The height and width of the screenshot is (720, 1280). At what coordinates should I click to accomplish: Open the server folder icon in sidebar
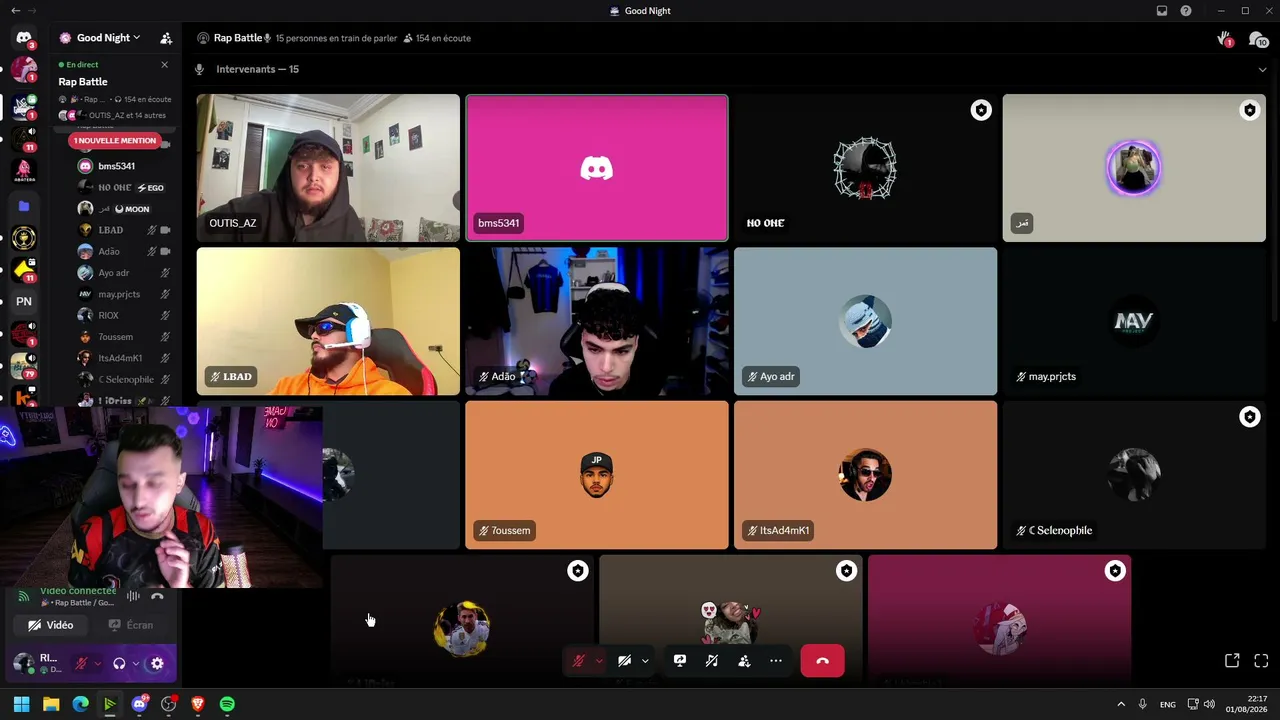point(24,206)
